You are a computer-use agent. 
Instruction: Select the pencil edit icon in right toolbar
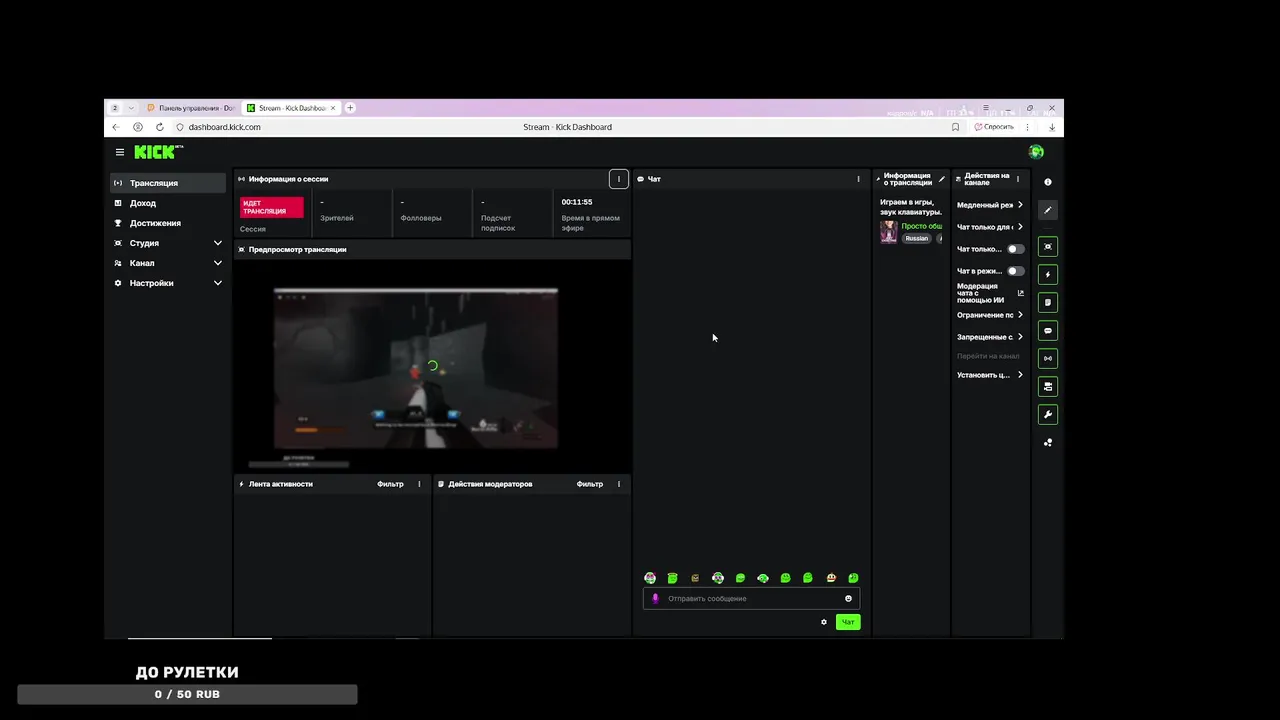tap(1048, 210)
